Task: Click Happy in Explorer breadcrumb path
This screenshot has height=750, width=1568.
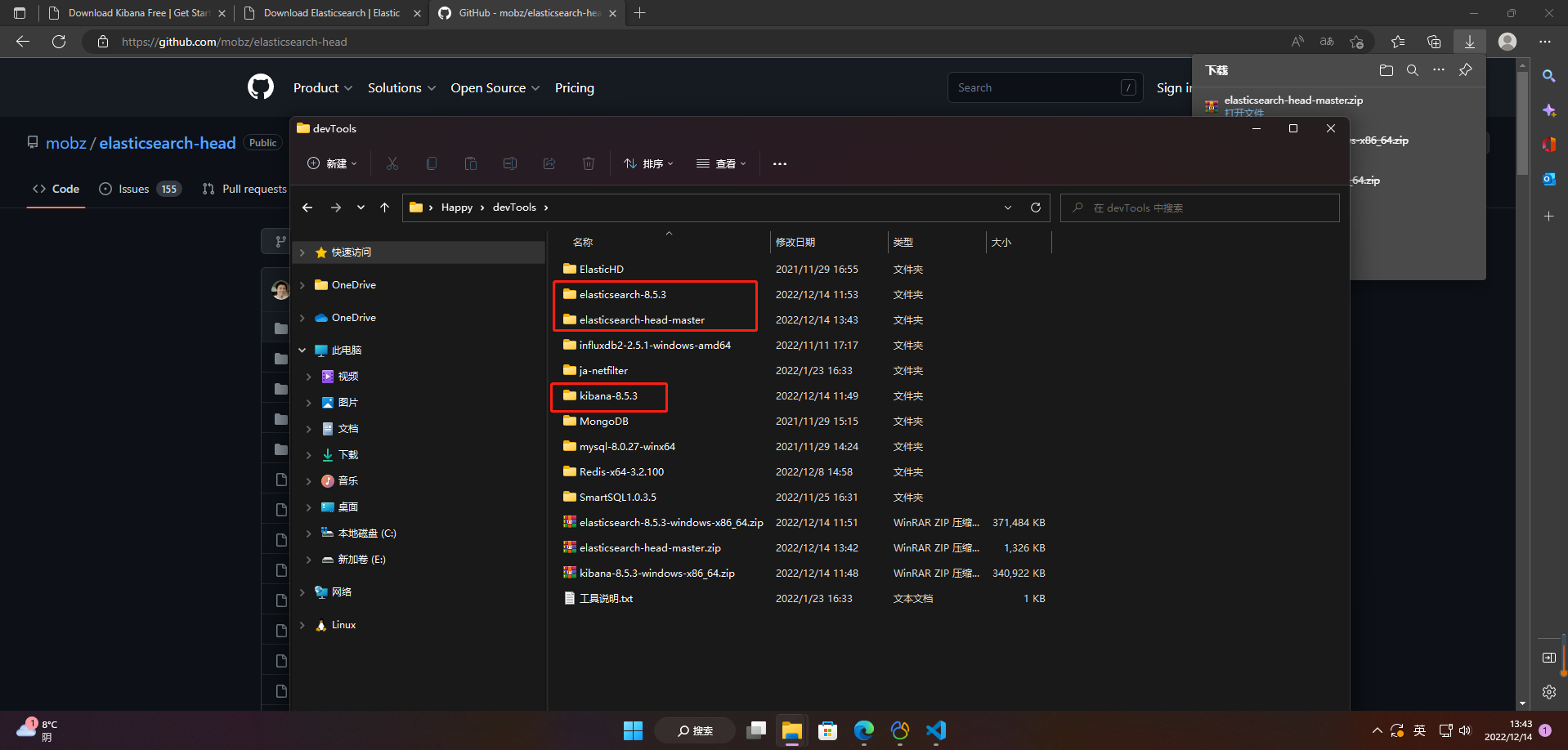Action: 457,208
